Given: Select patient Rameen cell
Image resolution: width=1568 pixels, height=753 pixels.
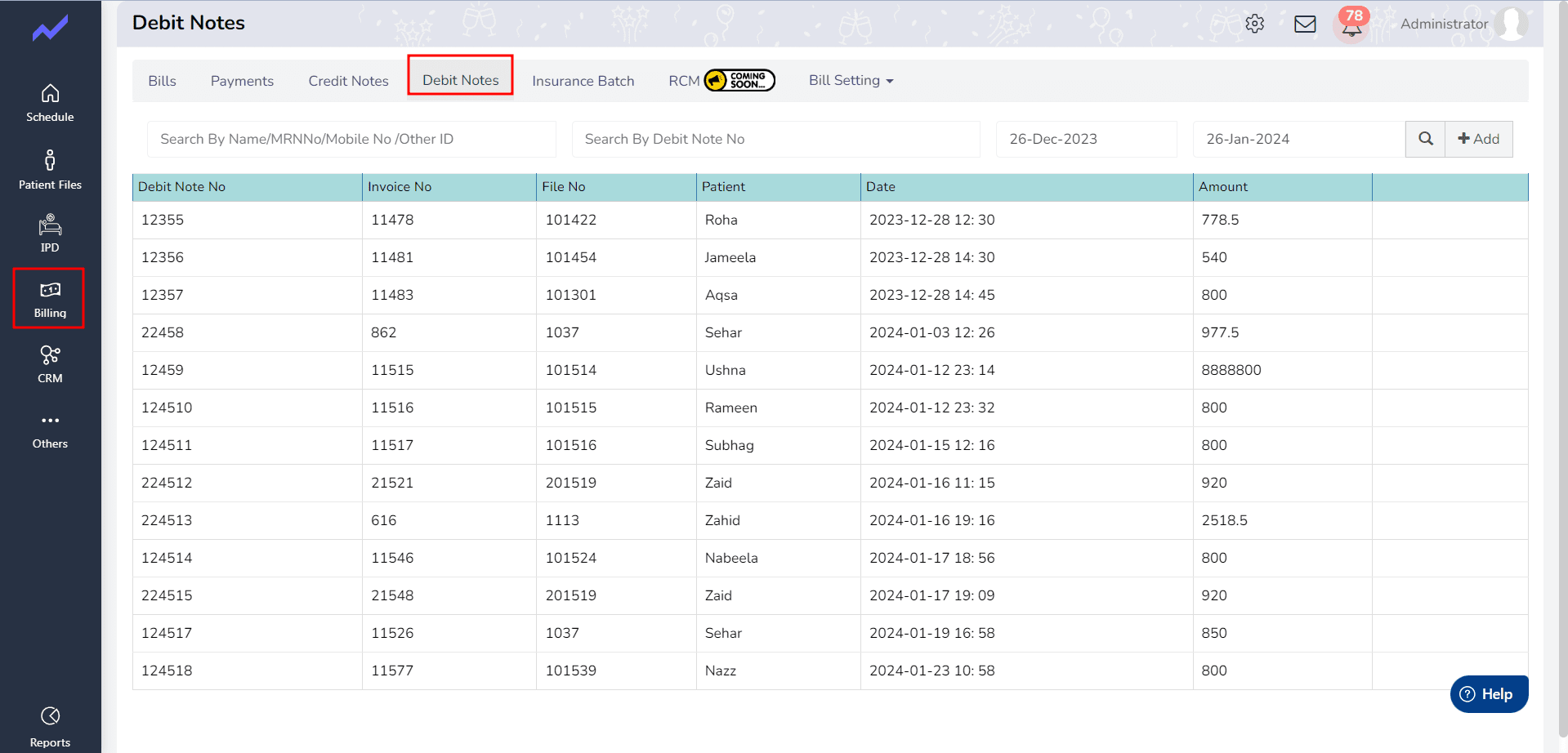Looking at the screenshot, I should 779,408.
